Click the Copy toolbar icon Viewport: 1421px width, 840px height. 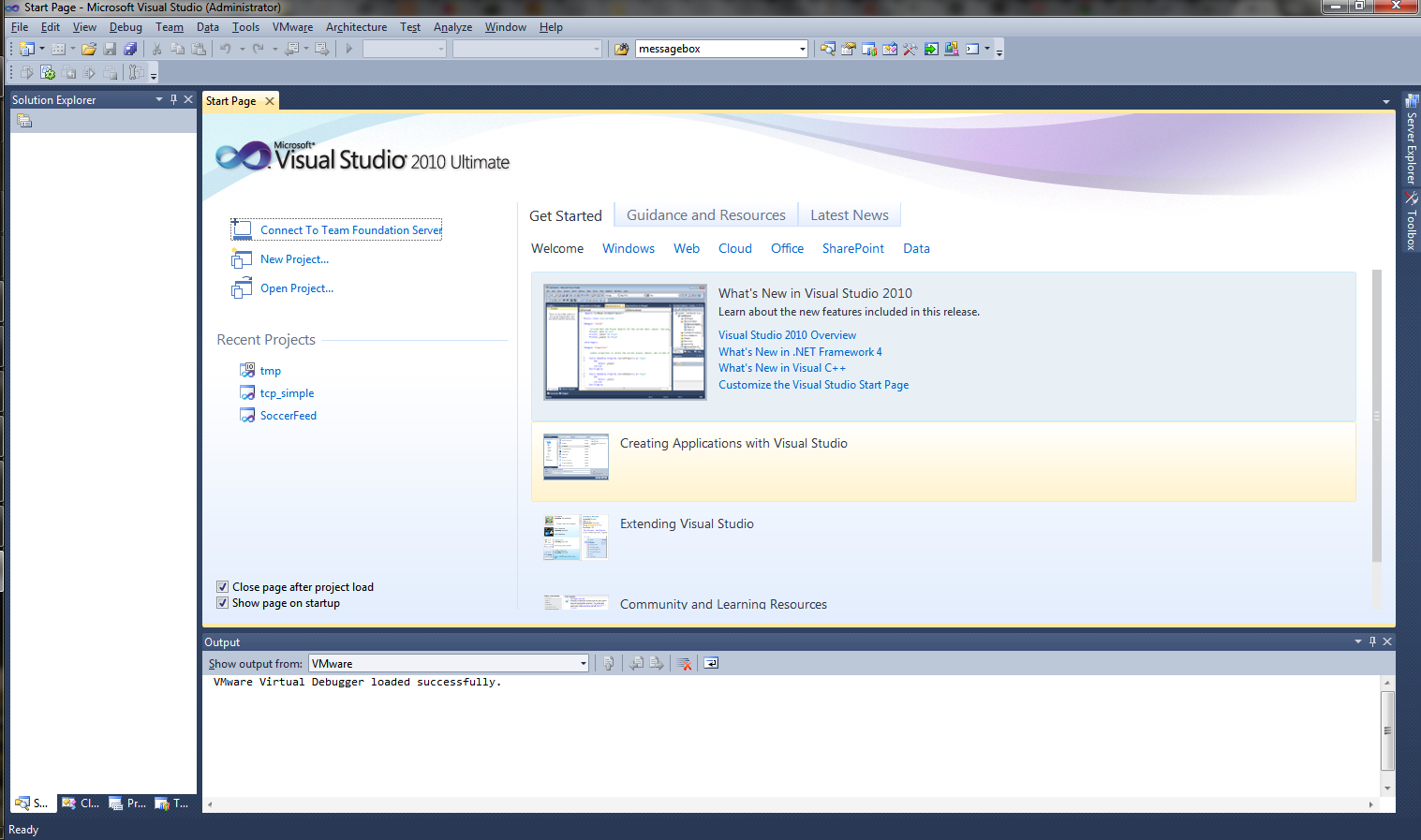coord(177,49)
